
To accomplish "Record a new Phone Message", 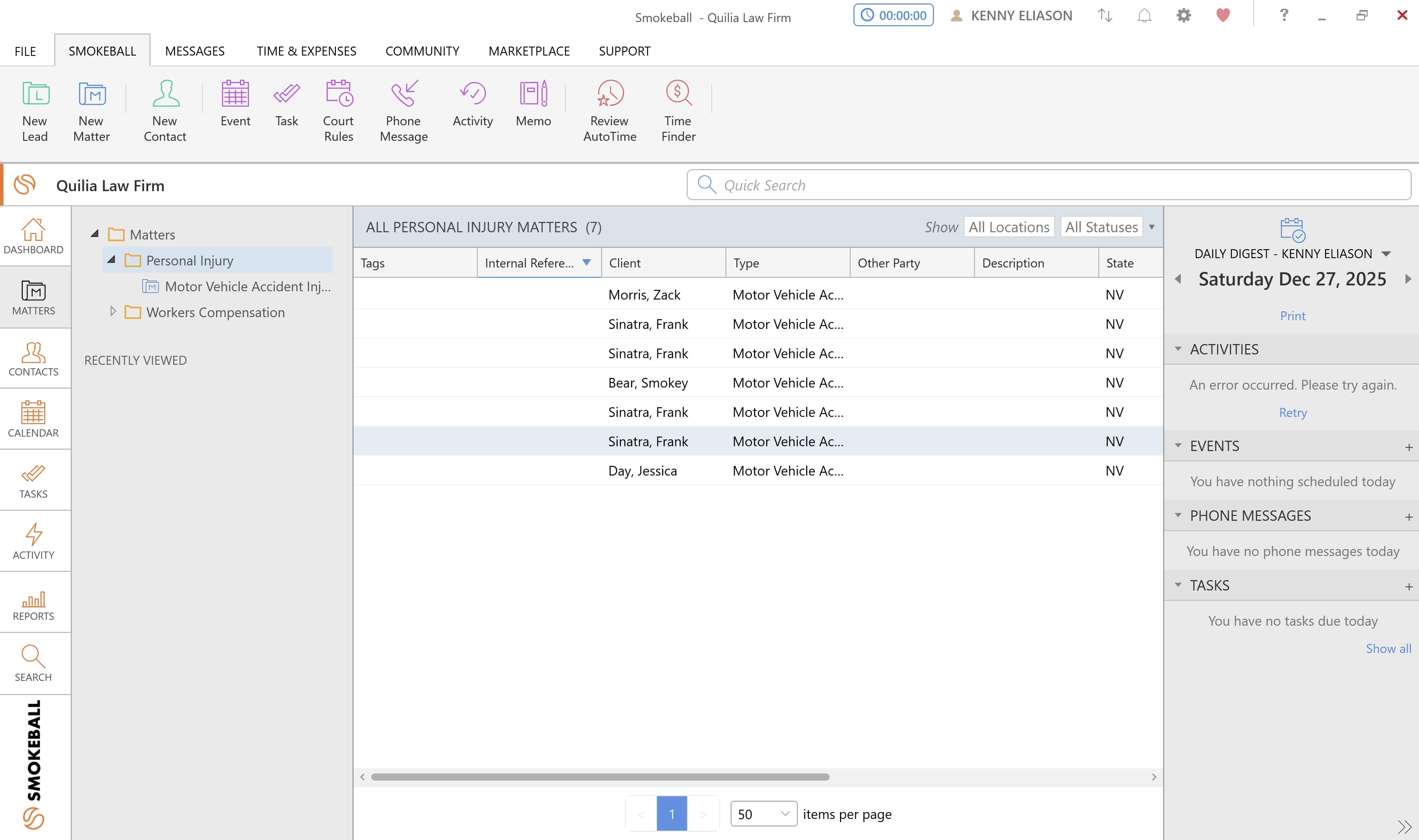I will pyautogui.click(x=403, y=110).
